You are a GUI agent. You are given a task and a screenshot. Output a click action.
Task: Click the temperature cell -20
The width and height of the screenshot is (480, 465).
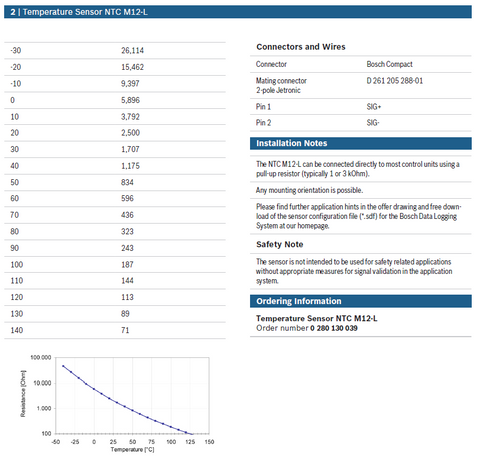tap(16, 67)
